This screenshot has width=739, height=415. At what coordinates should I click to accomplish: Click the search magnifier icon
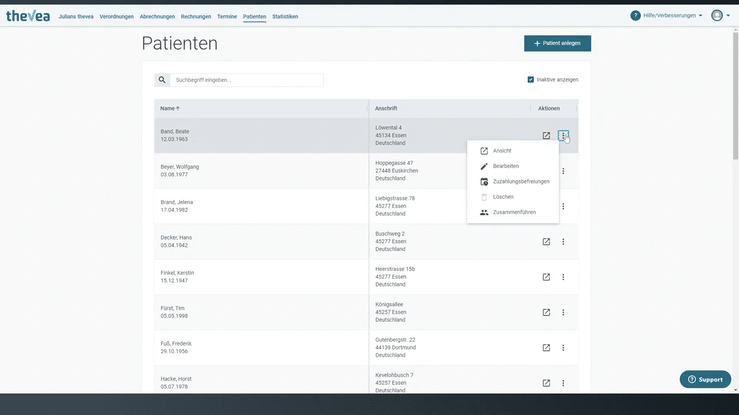[x=162, y=80]
